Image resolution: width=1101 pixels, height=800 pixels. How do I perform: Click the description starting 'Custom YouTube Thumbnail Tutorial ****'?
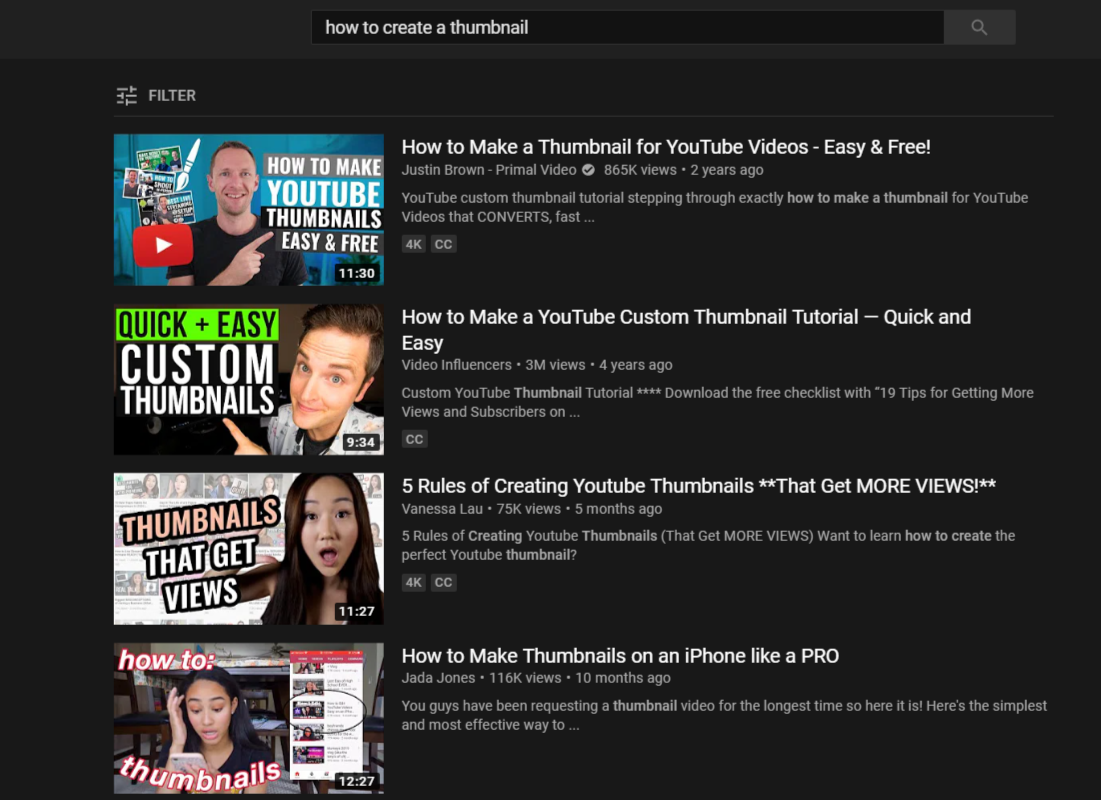(x=718, y=402)
